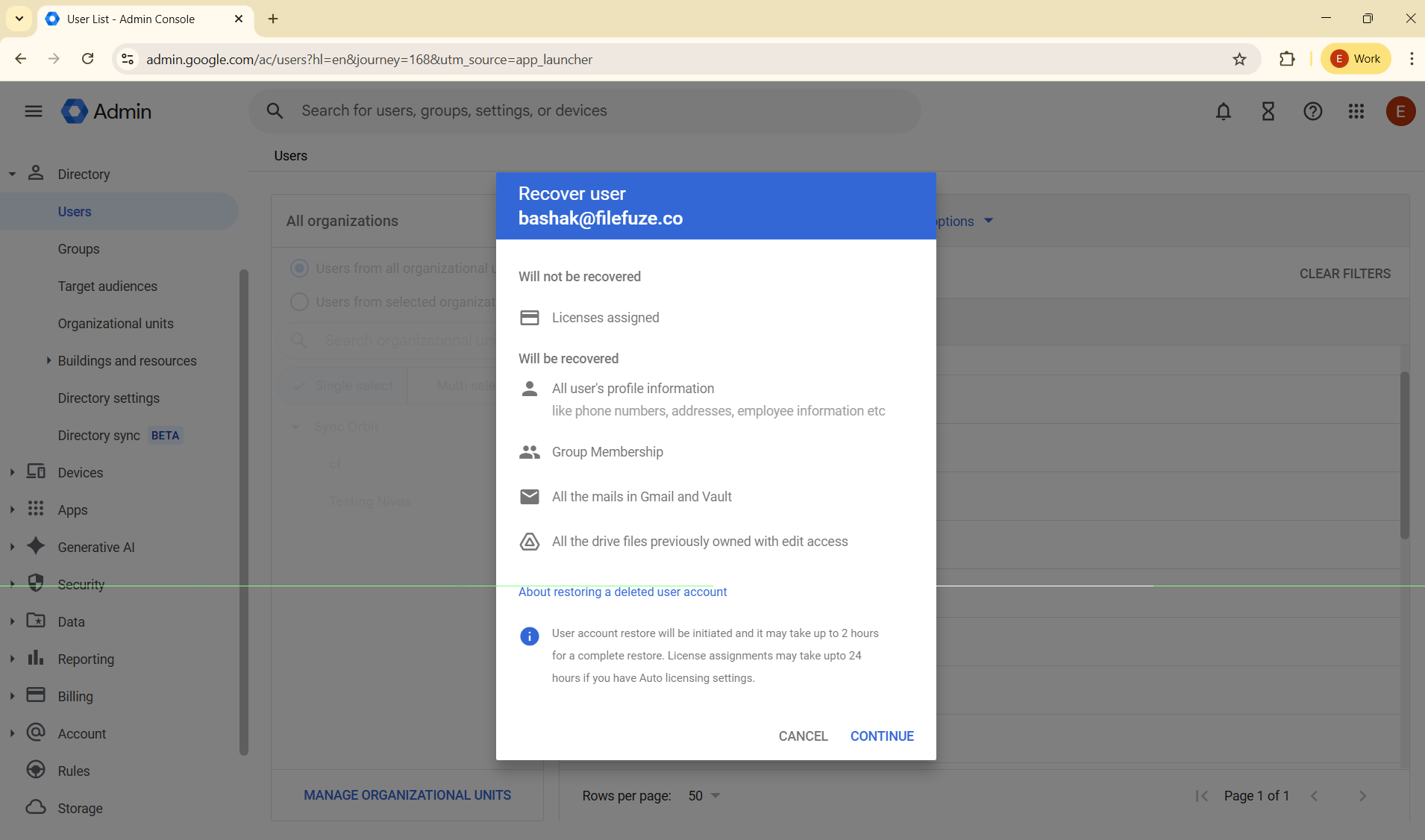Click the Reporting bar chart icon
This screenshot has height=840, width=1425.
[36, 658]
